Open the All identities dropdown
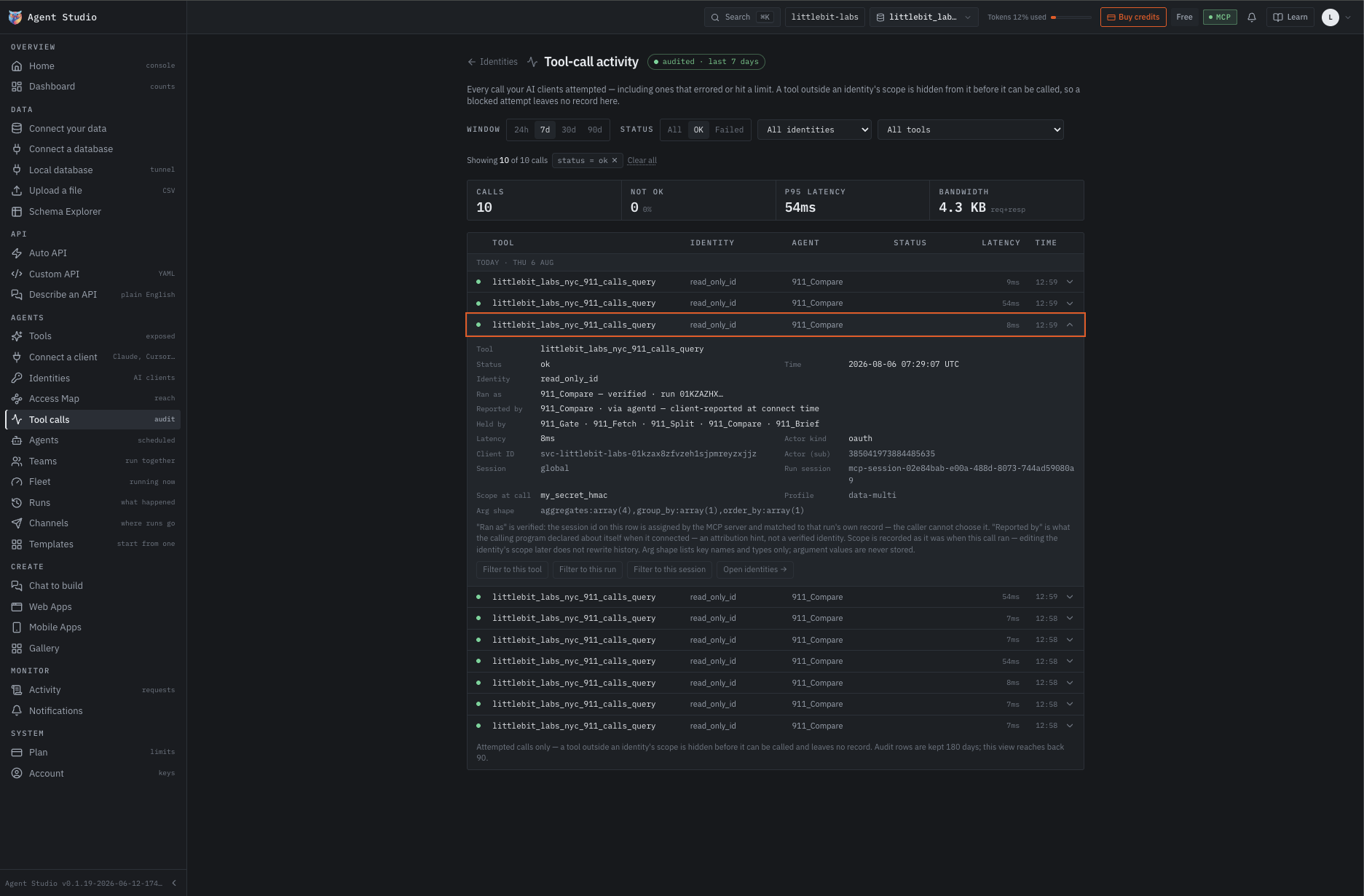 click(814, 130)
